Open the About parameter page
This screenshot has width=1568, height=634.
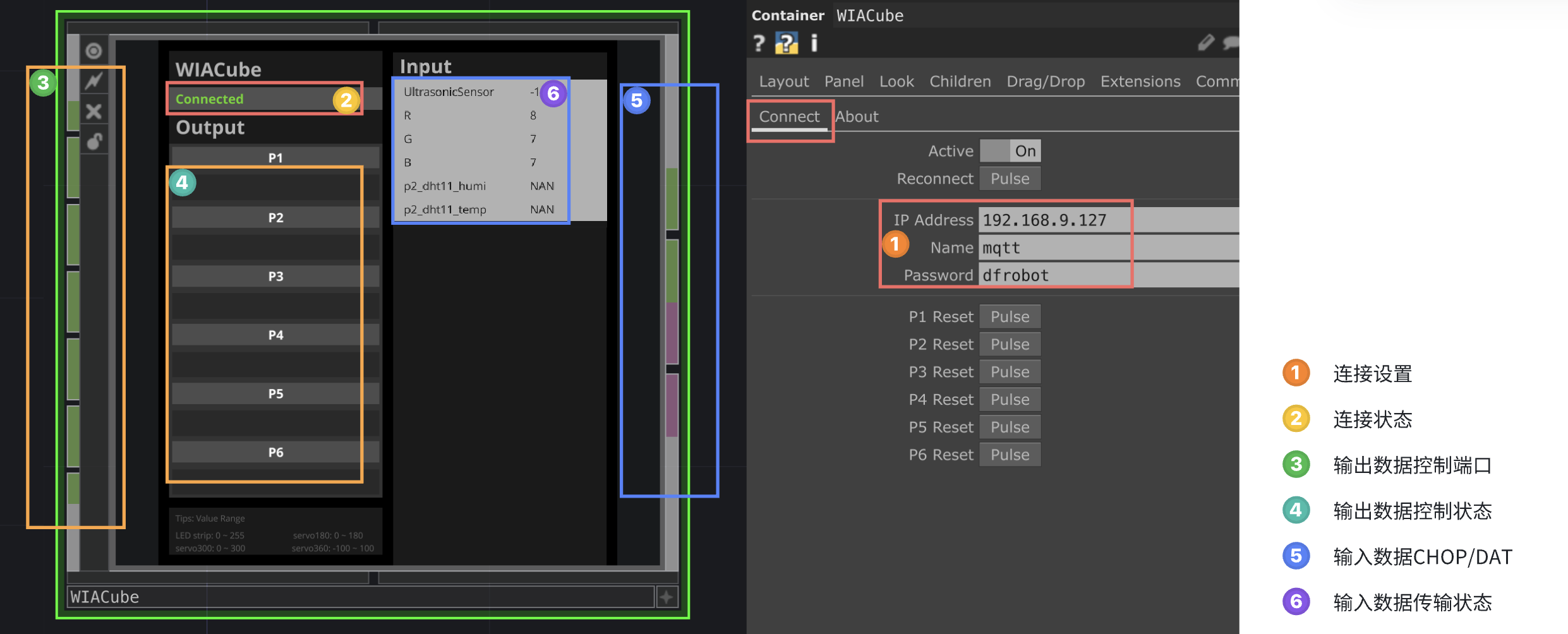pyautogui.click(x=857, y=117)
